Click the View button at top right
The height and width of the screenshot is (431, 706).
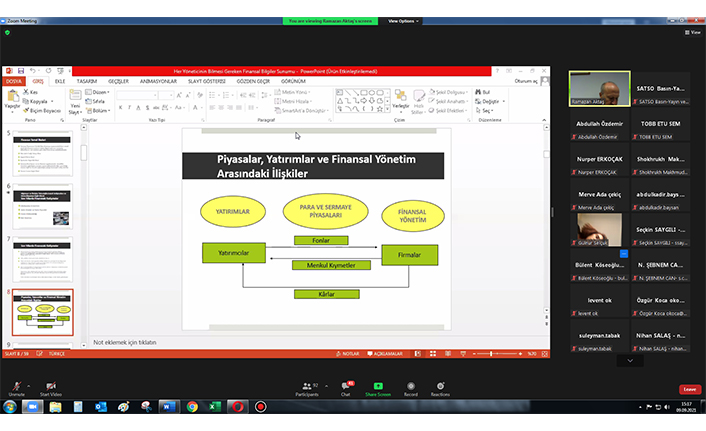693,32
